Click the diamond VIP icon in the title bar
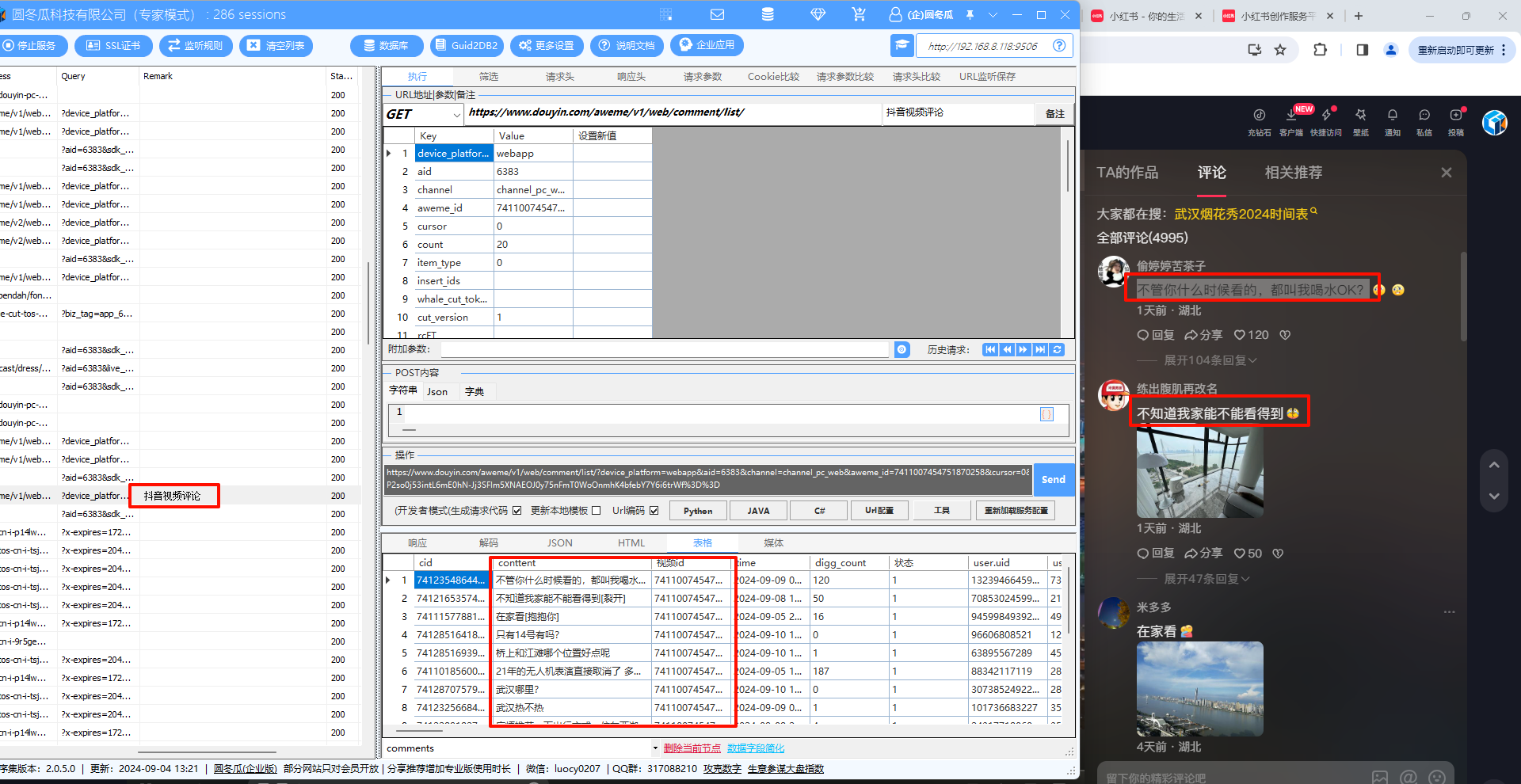This screenshot has width=1521, height=784. (x=818, y=14)
